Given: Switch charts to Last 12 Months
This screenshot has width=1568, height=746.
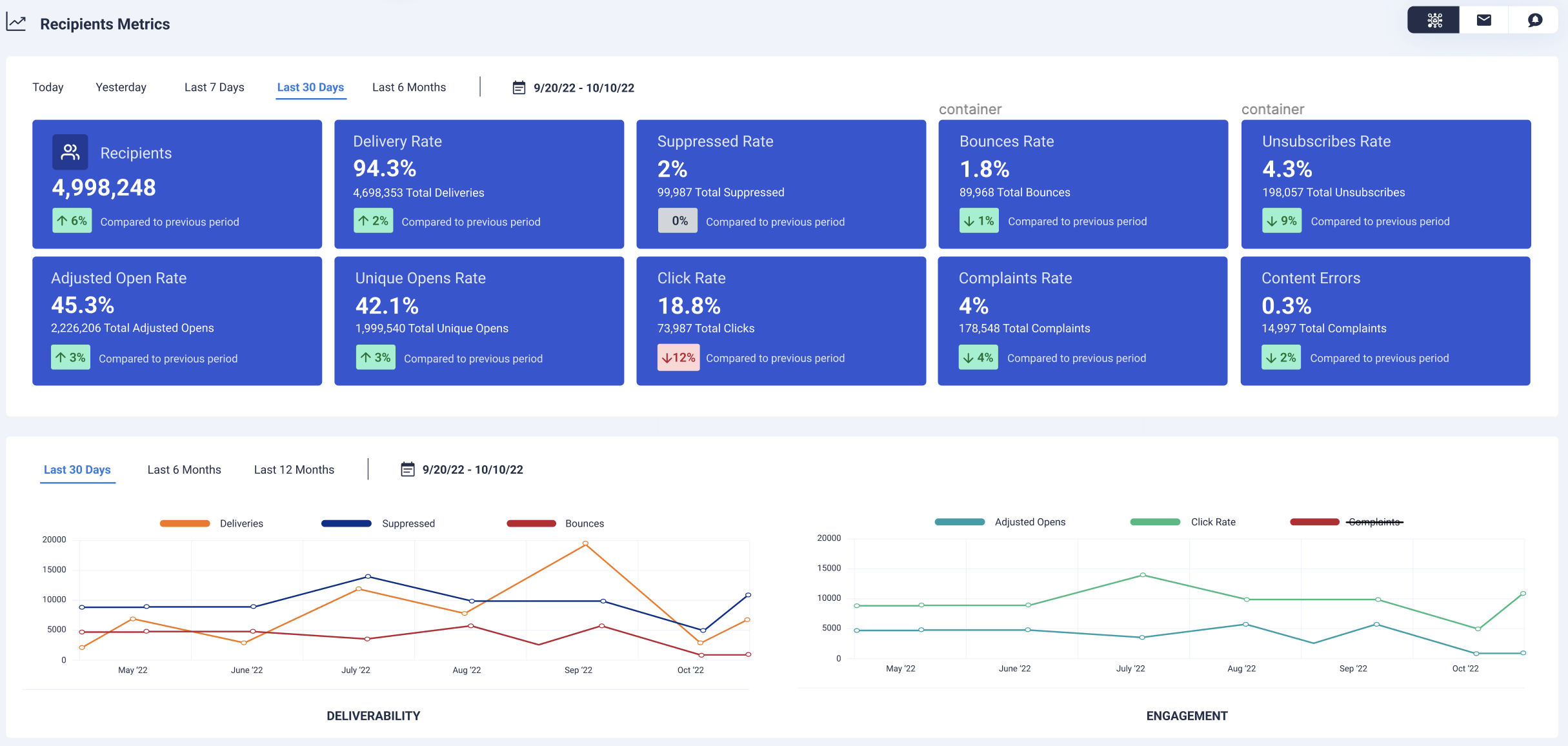Looking at the screenshot, I should pos(294,470).
